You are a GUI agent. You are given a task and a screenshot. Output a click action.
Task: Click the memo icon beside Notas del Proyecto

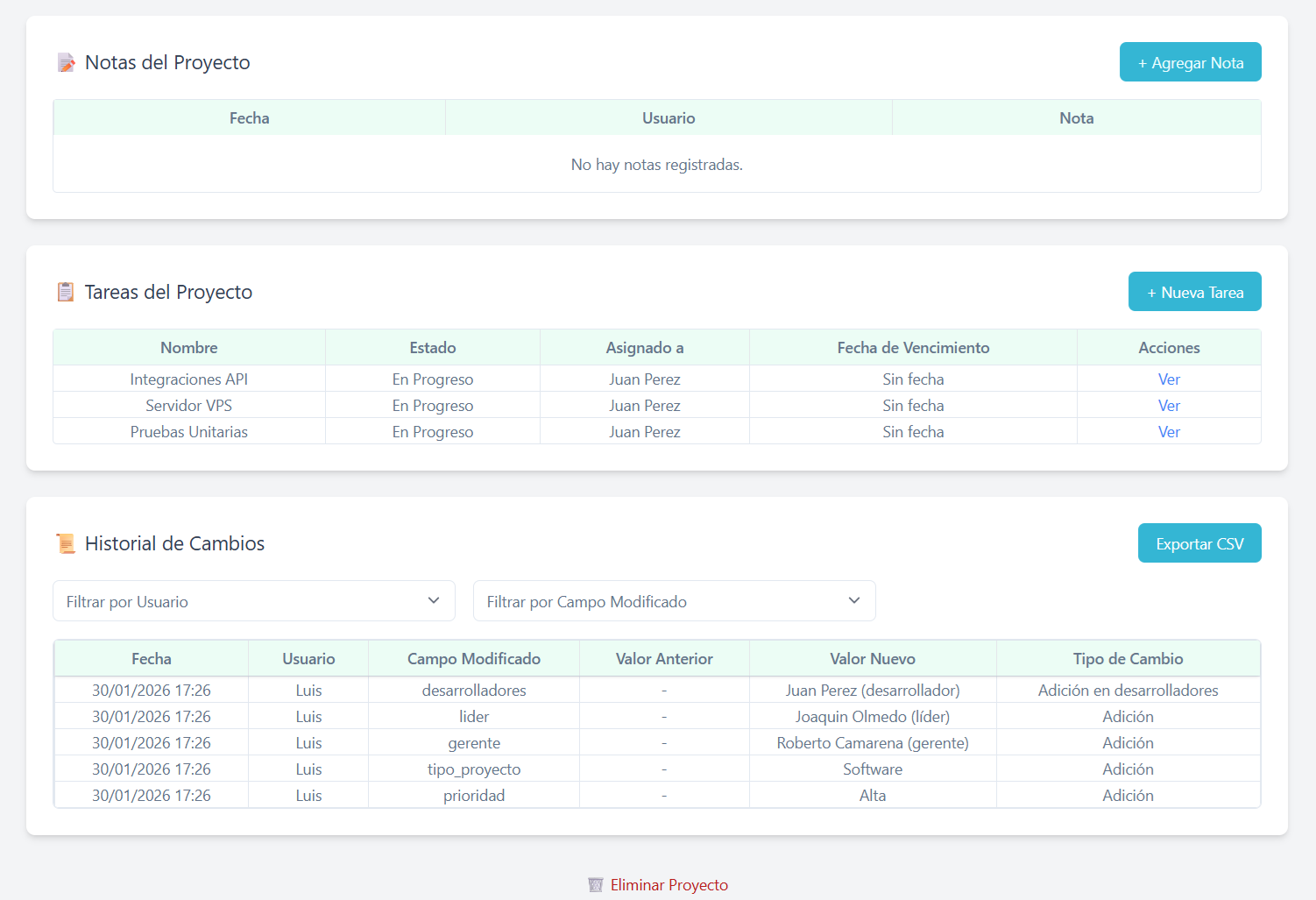[66, 63]
